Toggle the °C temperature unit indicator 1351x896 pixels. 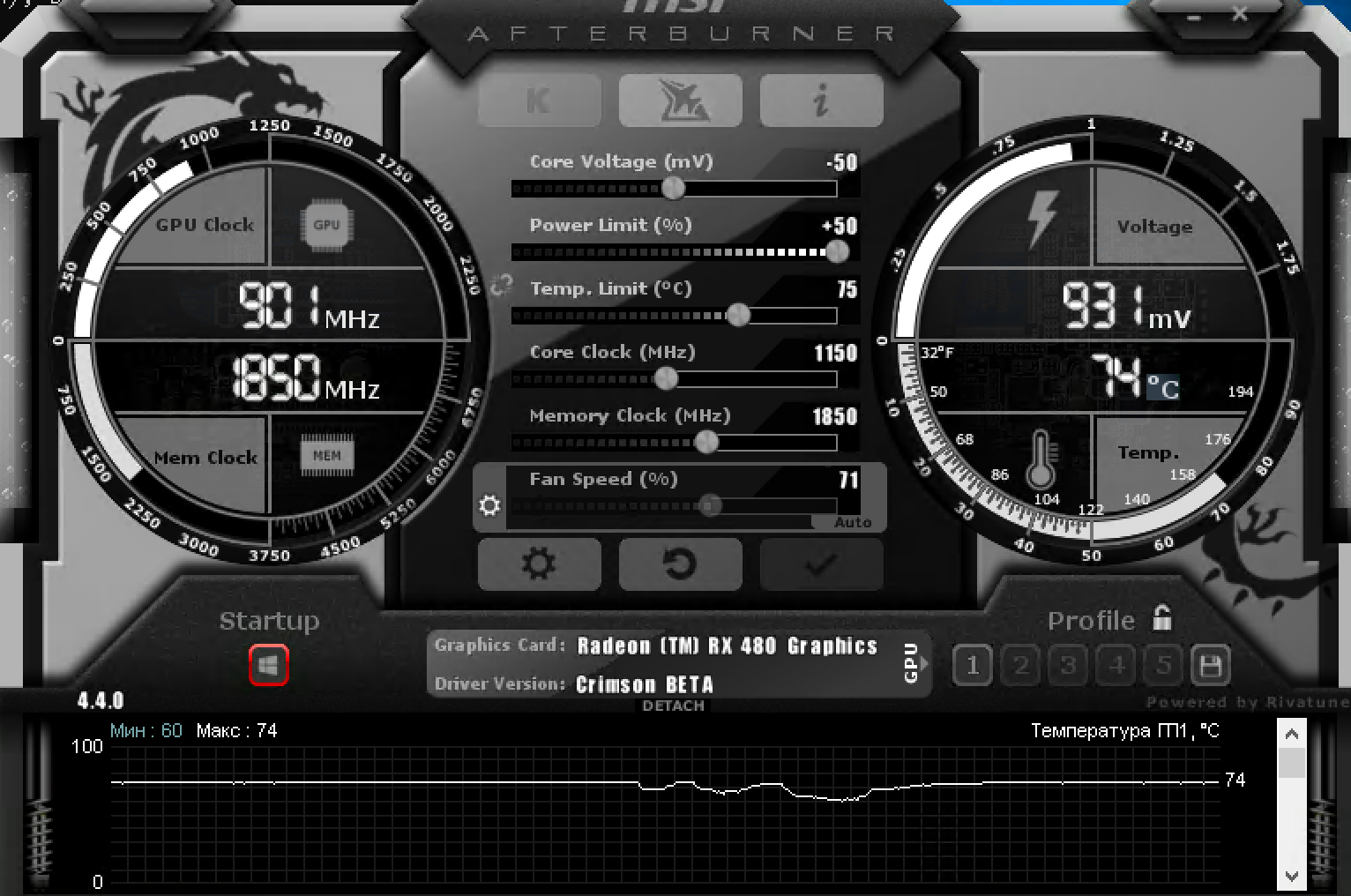(1162, 387)
